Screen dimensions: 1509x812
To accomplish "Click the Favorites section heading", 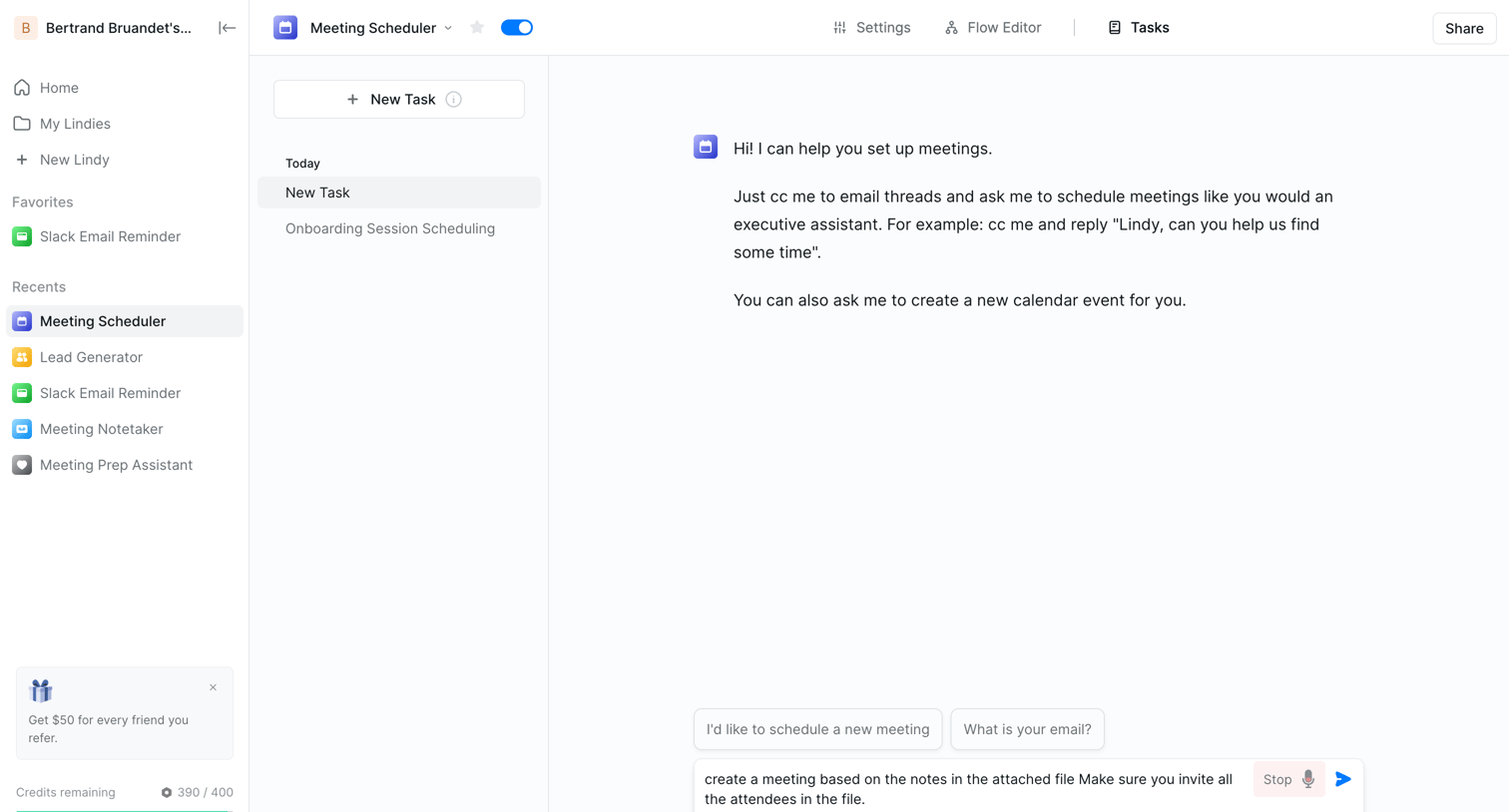I will (42, 202).
